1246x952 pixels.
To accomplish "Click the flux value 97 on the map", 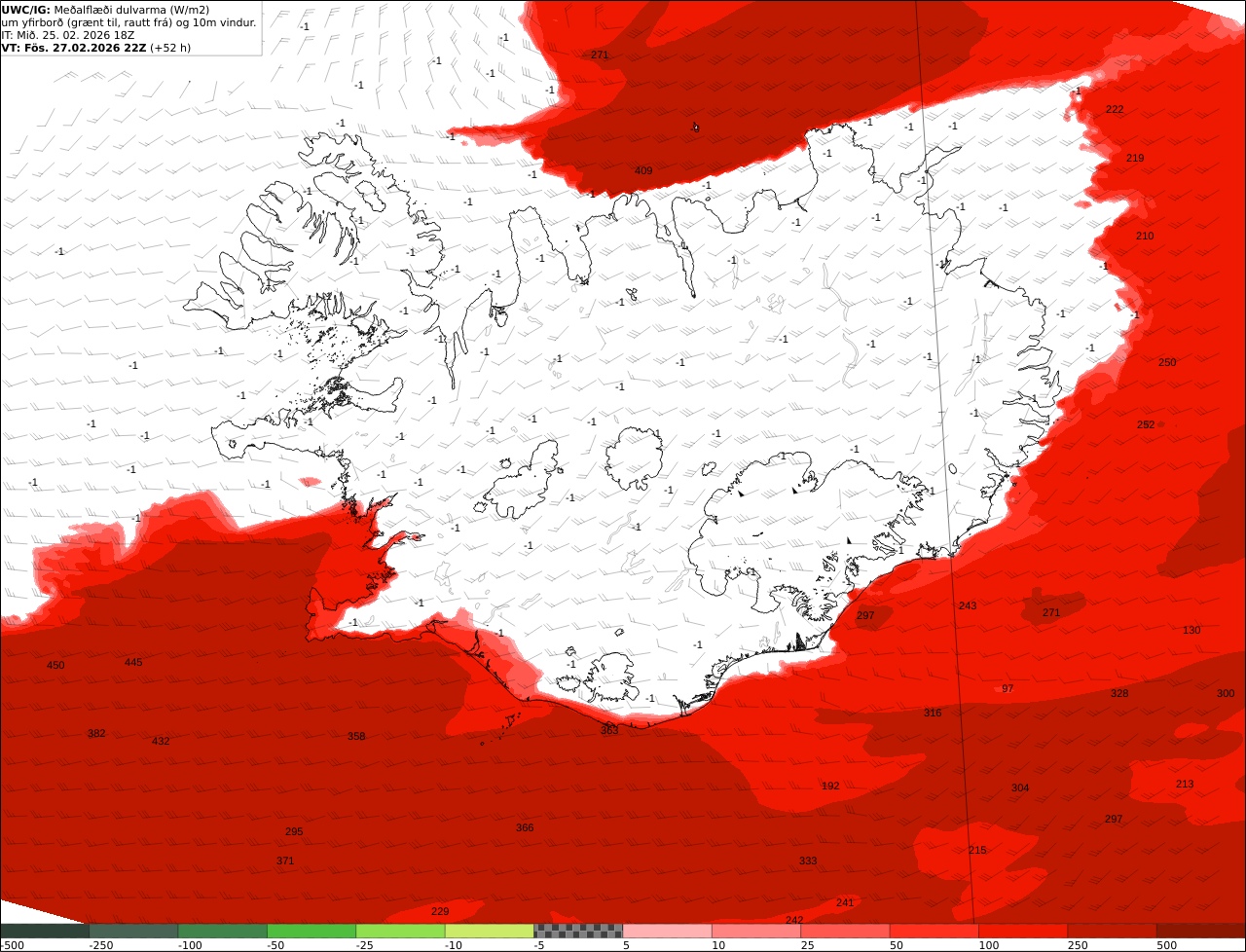I will click(1008, 688).
